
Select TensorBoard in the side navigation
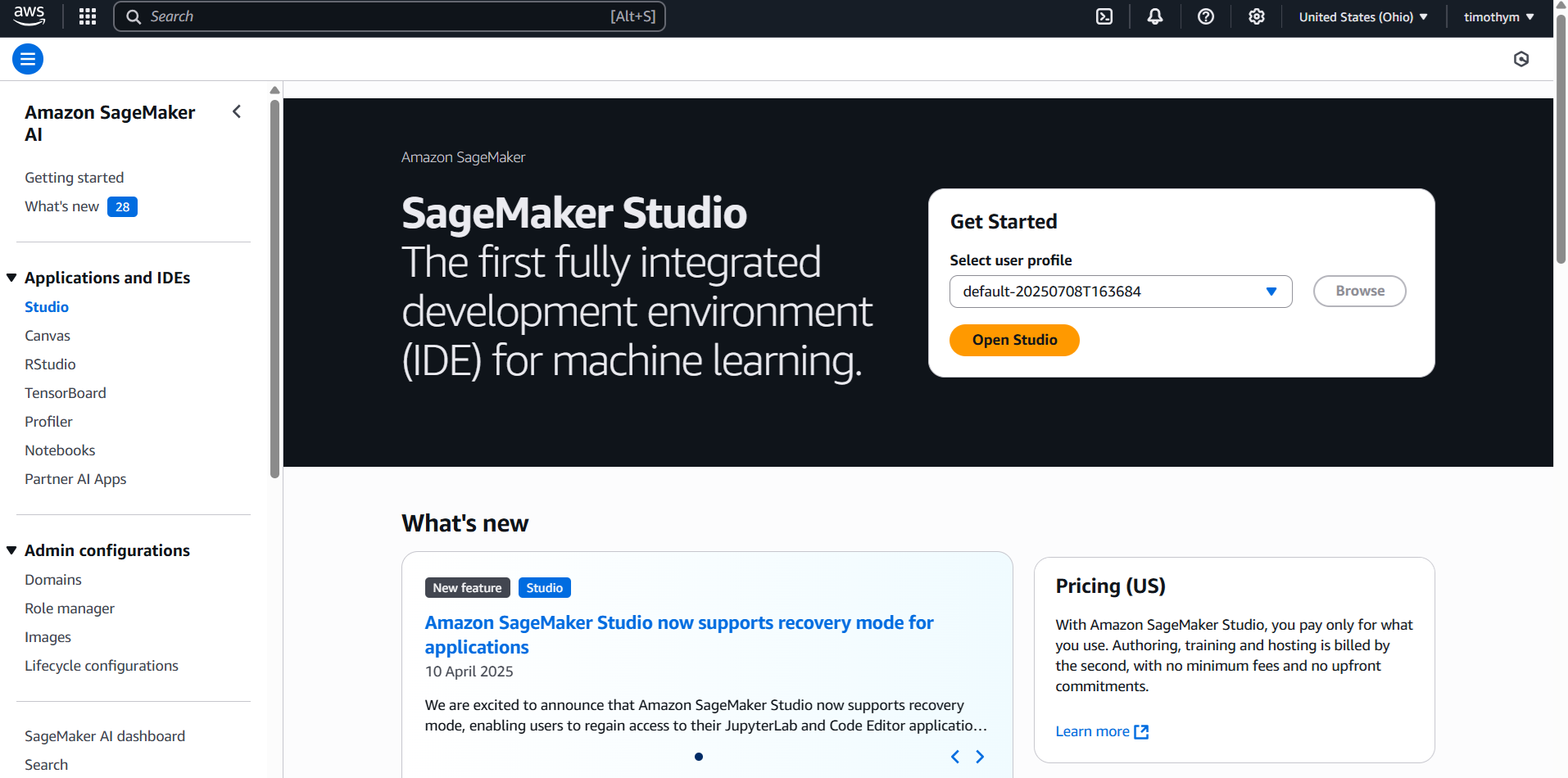pyautogui.click(x=66, y=393)
